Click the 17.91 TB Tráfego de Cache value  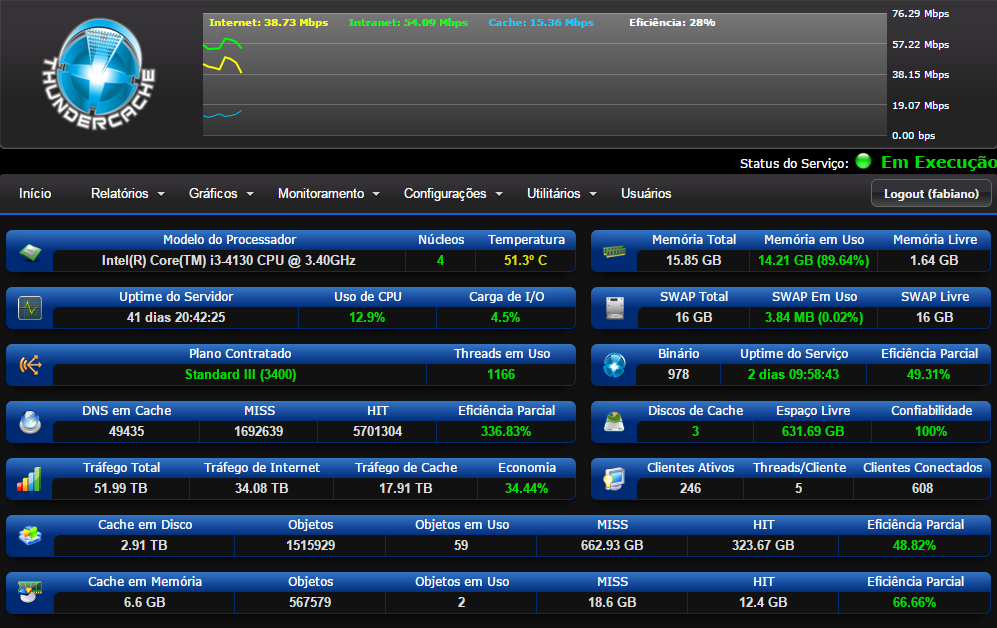click(406, 488)
